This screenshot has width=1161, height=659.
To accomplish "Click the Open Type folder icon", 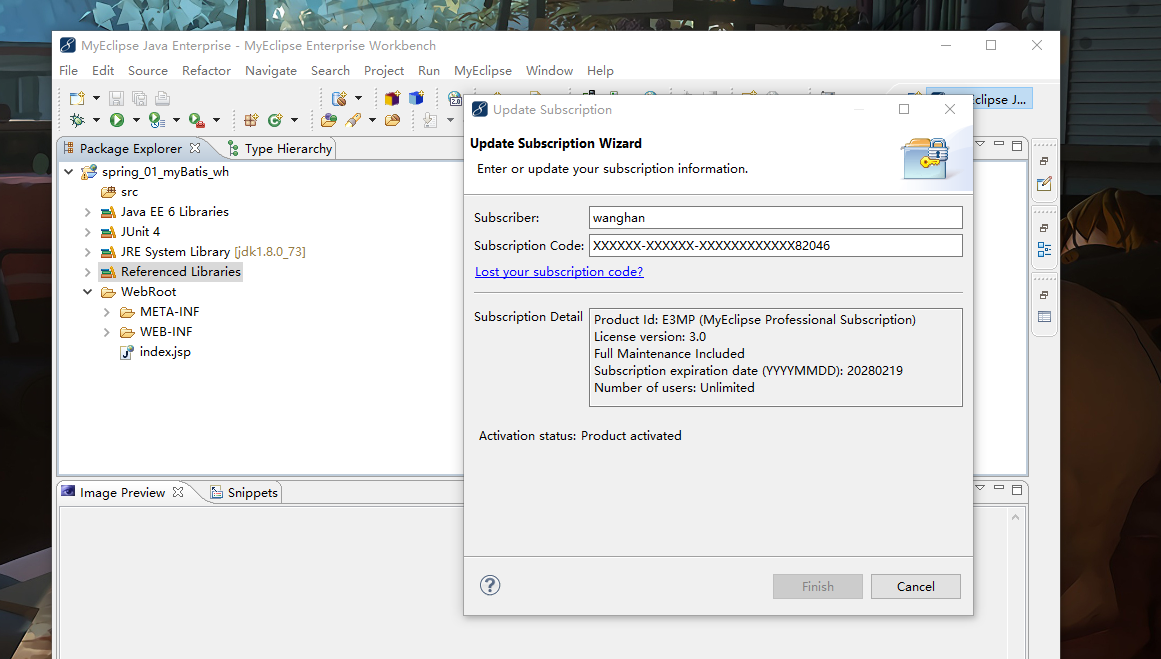I will tap(329, 120).
